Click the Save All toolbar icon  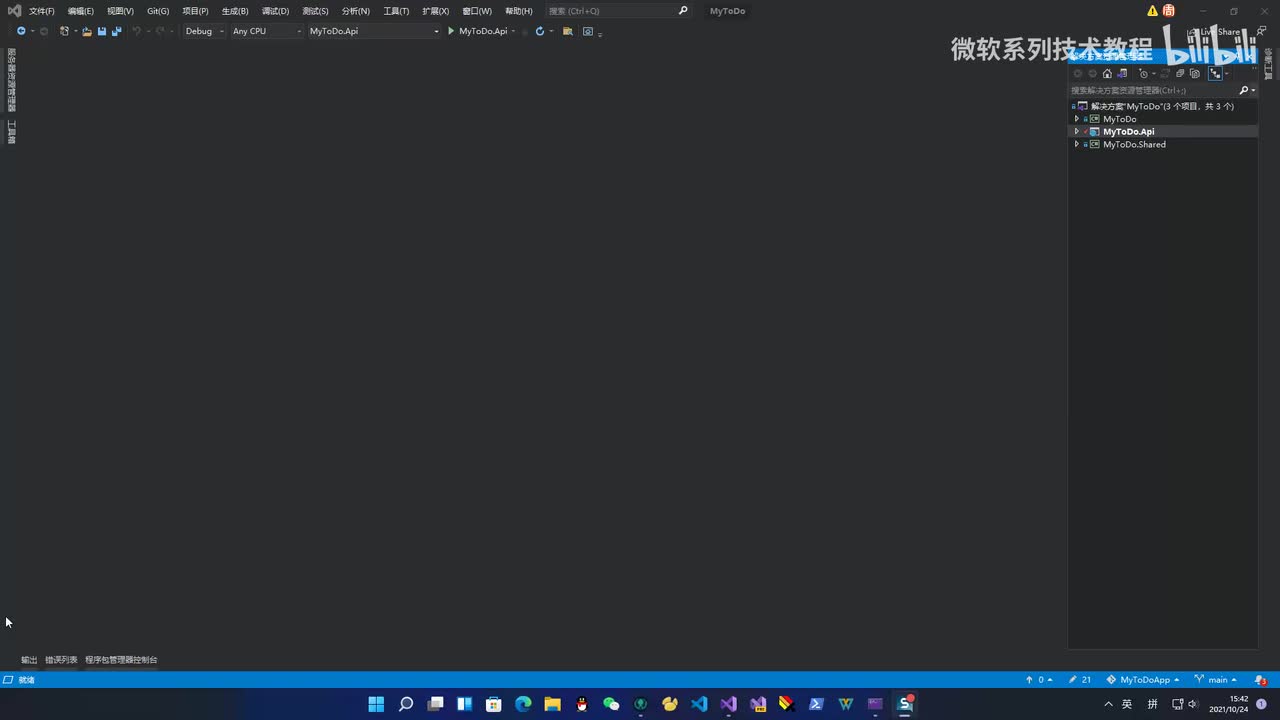(x=116, y=31)
